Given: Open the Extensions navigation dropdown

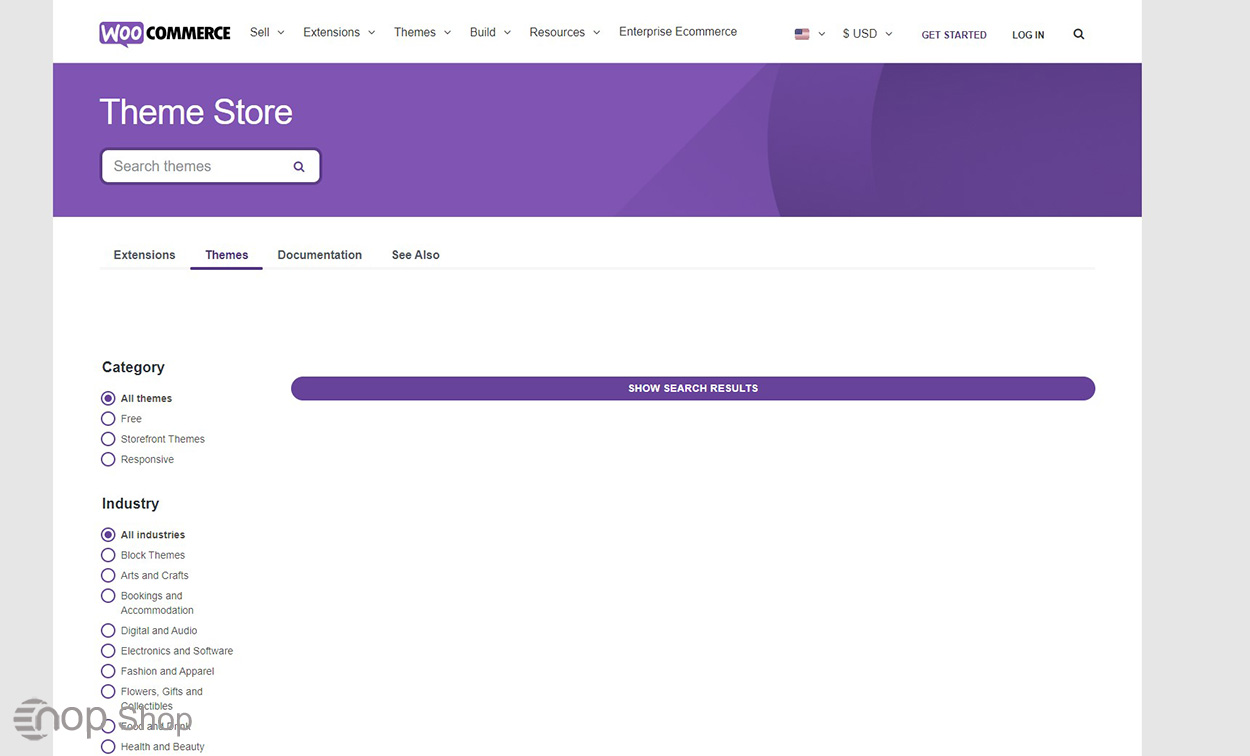Looking at the screenshot, I should click(339, 32).
